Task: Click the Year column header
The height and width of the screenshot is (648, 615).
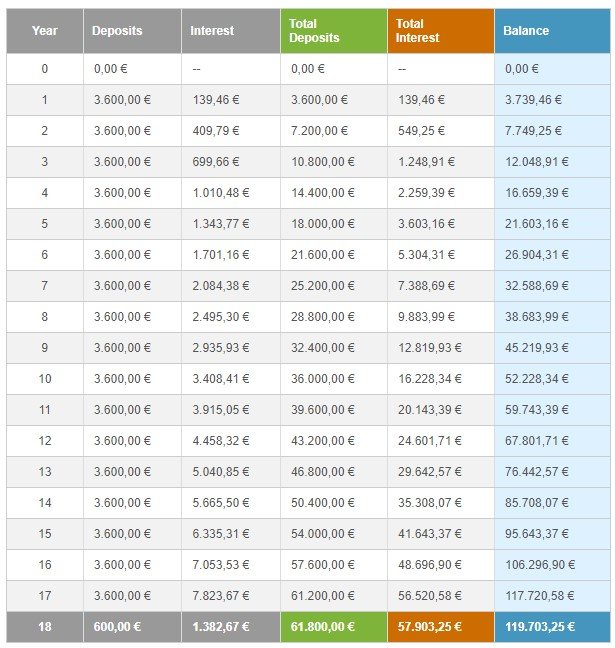Action: tap(45, 31)
